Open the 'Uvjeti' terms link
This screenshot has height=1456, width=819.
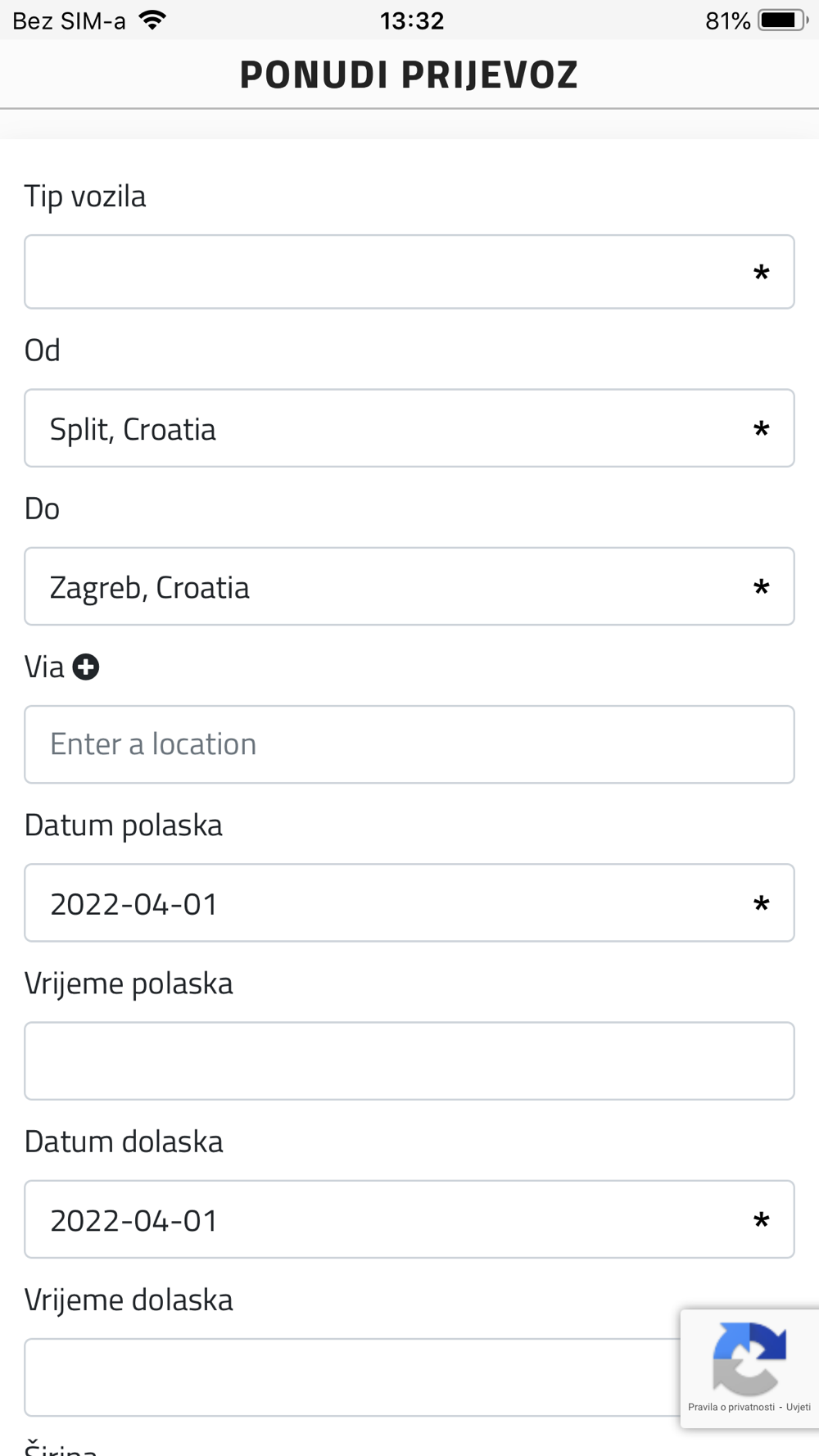coord(799,1408)
